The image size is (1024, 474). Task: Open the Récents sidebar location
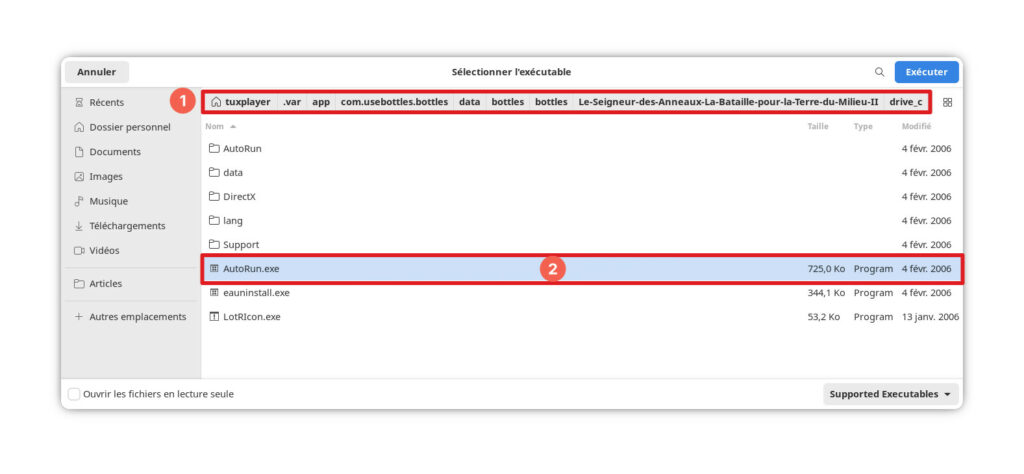(x=106, y=102)
